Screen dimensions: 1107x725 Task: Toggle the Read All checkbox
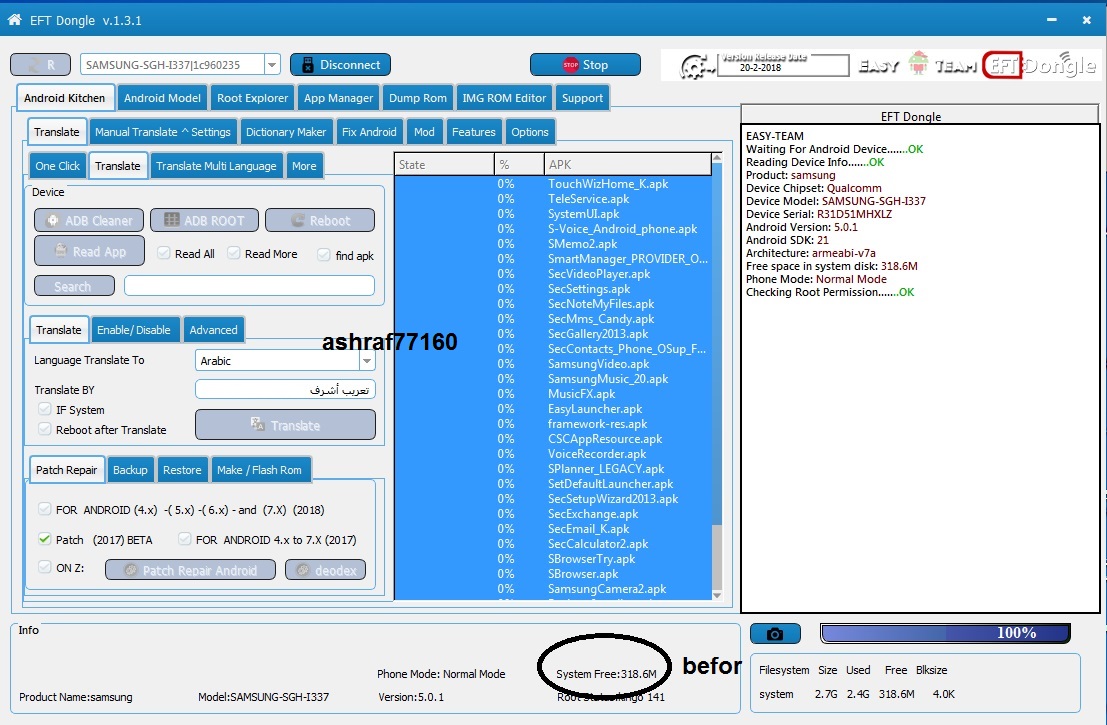coord(164,253)
